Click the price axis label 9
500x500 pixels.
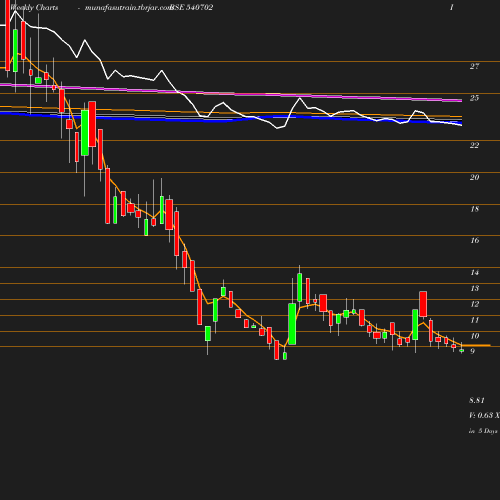[472, 351]
